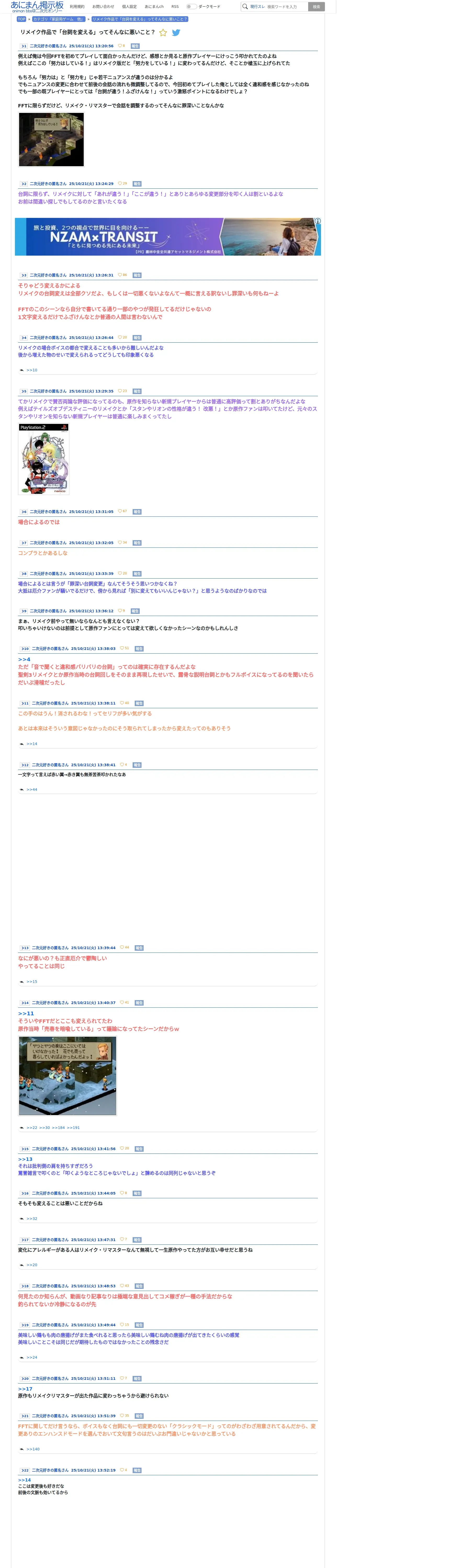Image resolution: width=474 pixels, height=1568 pixels.
Task: Click the >>4 quote anchor in post 10
Action: click(24, 659)
